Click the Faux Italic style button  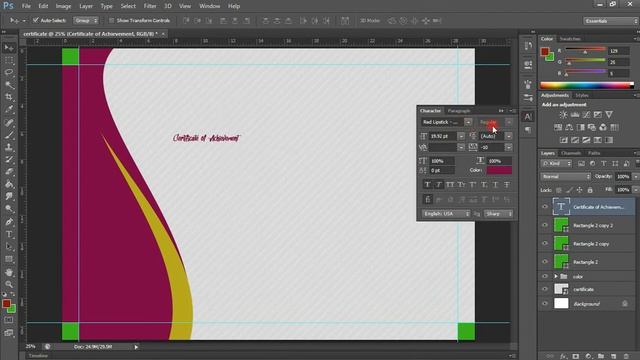(438, 185)
